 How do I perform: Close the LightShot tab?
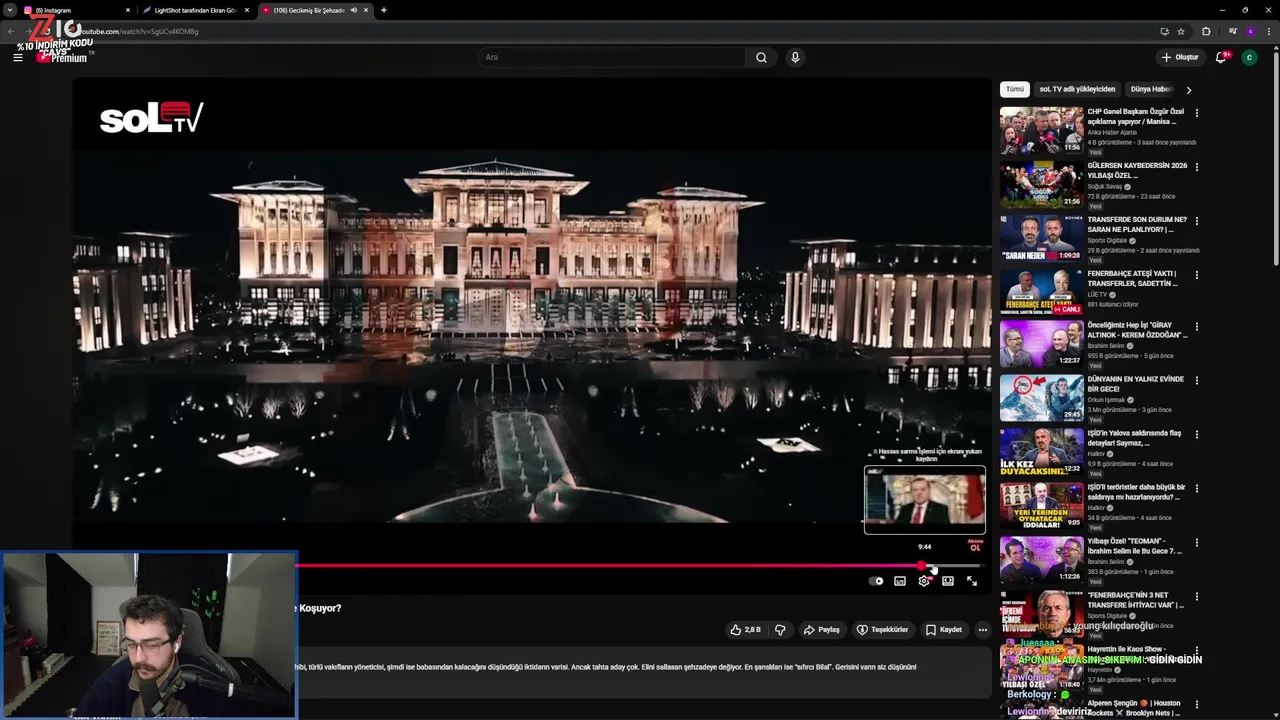[x=247, y=10]
